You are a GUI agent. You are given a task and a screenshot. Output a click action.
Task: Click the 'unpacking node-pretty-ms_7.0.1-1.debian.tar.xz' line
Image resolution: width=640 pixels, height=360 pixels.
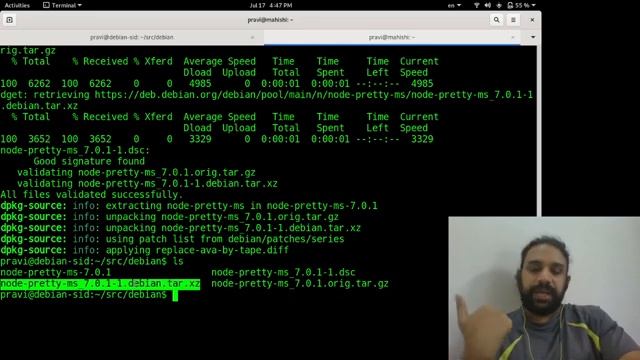click(x=180, y=228)
